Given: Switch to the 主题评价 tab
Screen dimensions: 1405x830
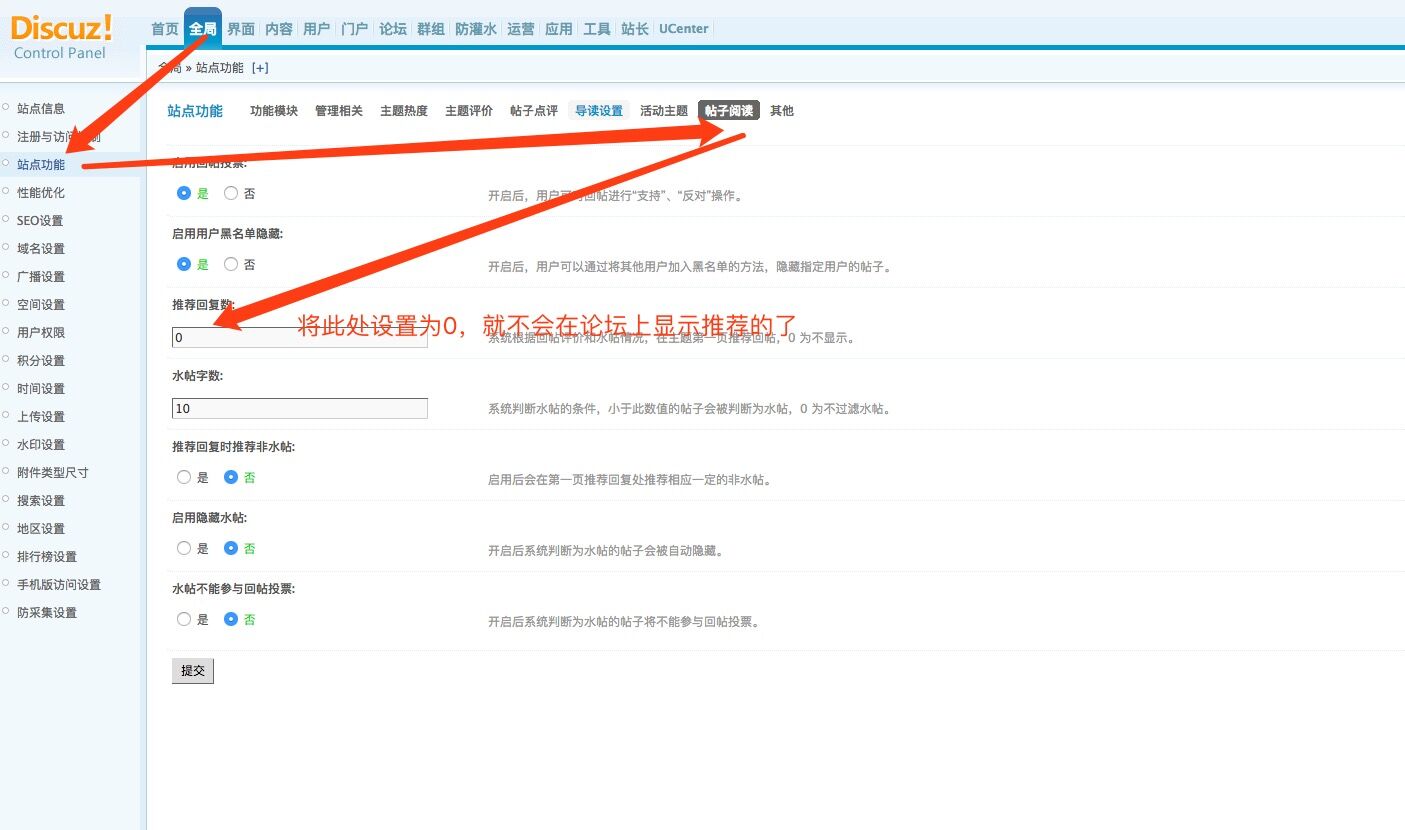Looking at the screenshot, I should [469, 111].
